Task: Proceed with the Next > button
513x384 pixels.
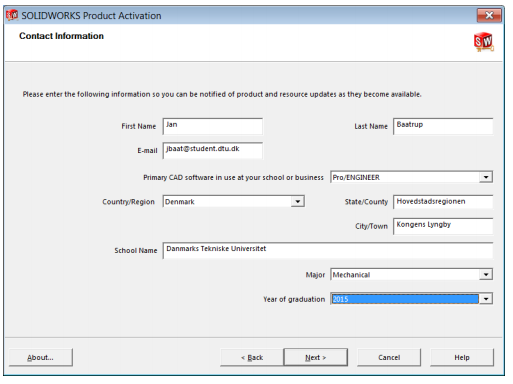Action: [x=316, y=357]
